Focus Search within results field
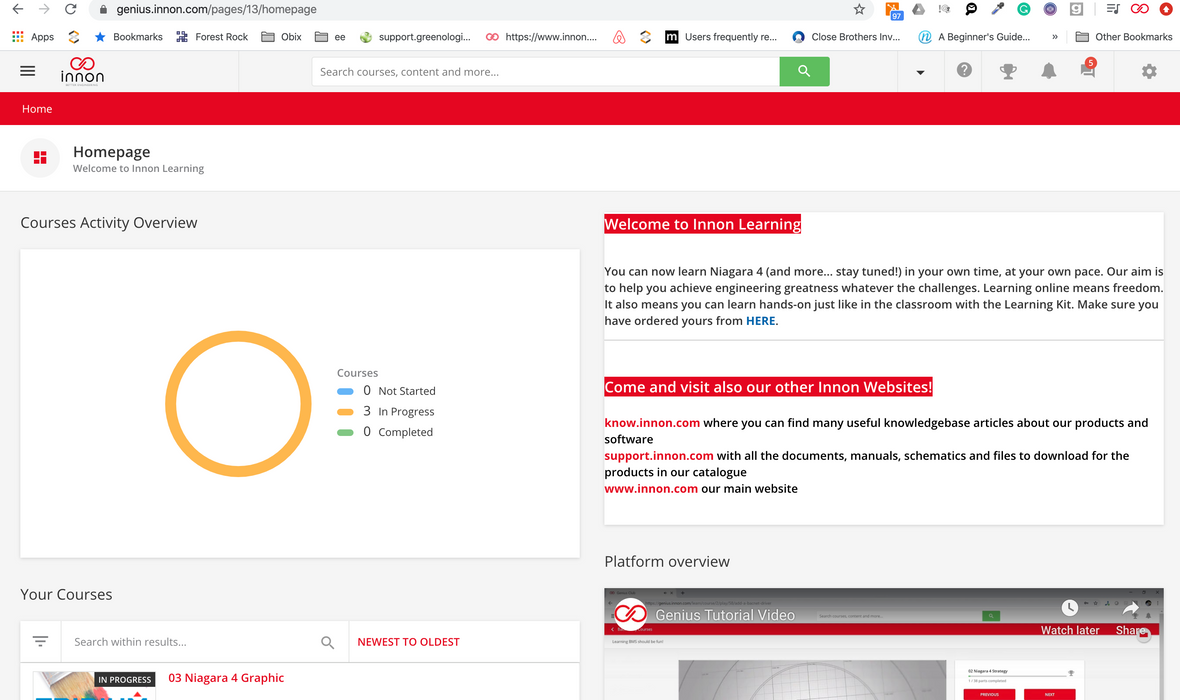The image size is (1180, 700). (192, 642)
